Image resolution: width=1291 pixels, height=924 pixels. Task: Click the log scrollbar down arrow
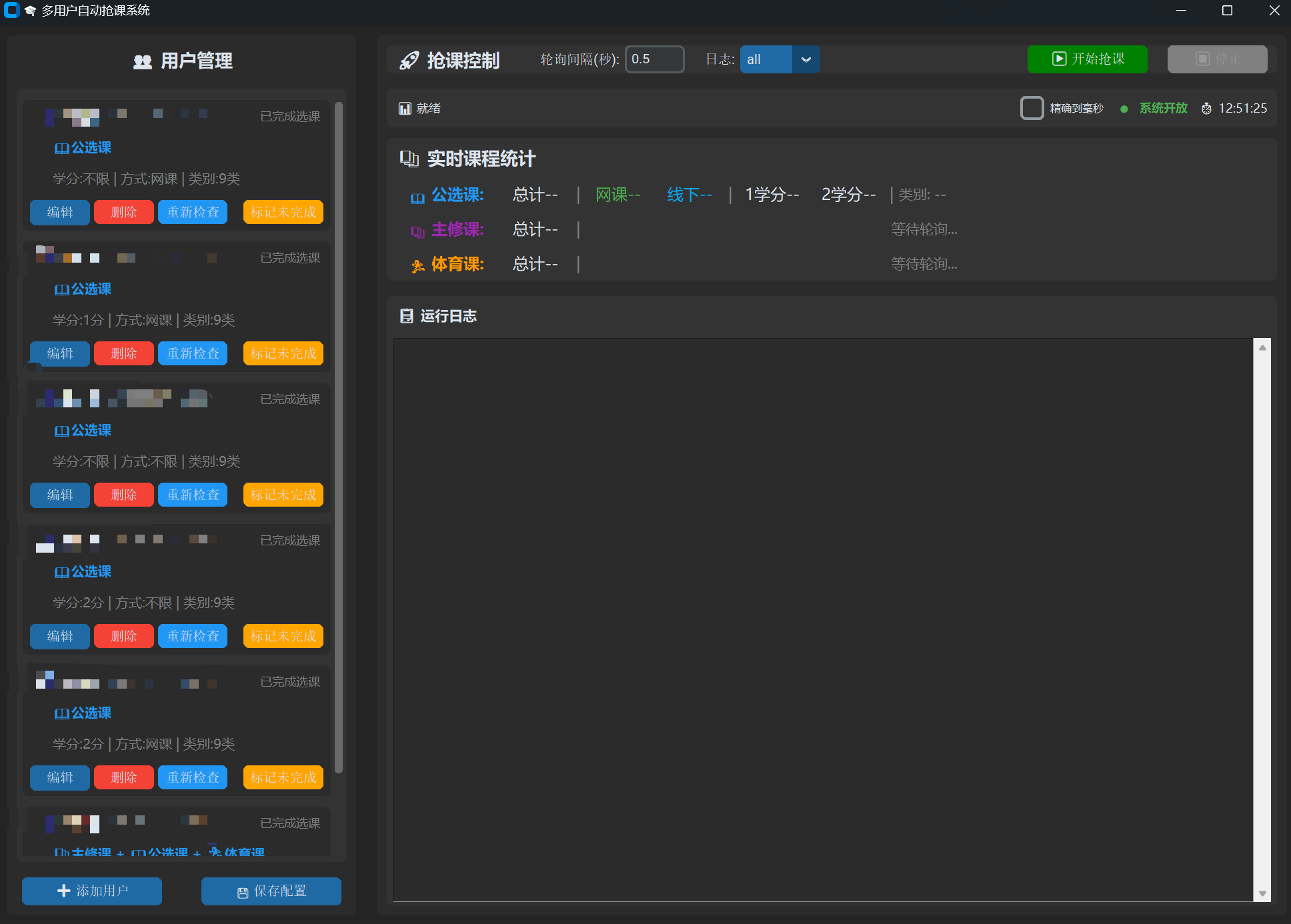[1262, 893]
